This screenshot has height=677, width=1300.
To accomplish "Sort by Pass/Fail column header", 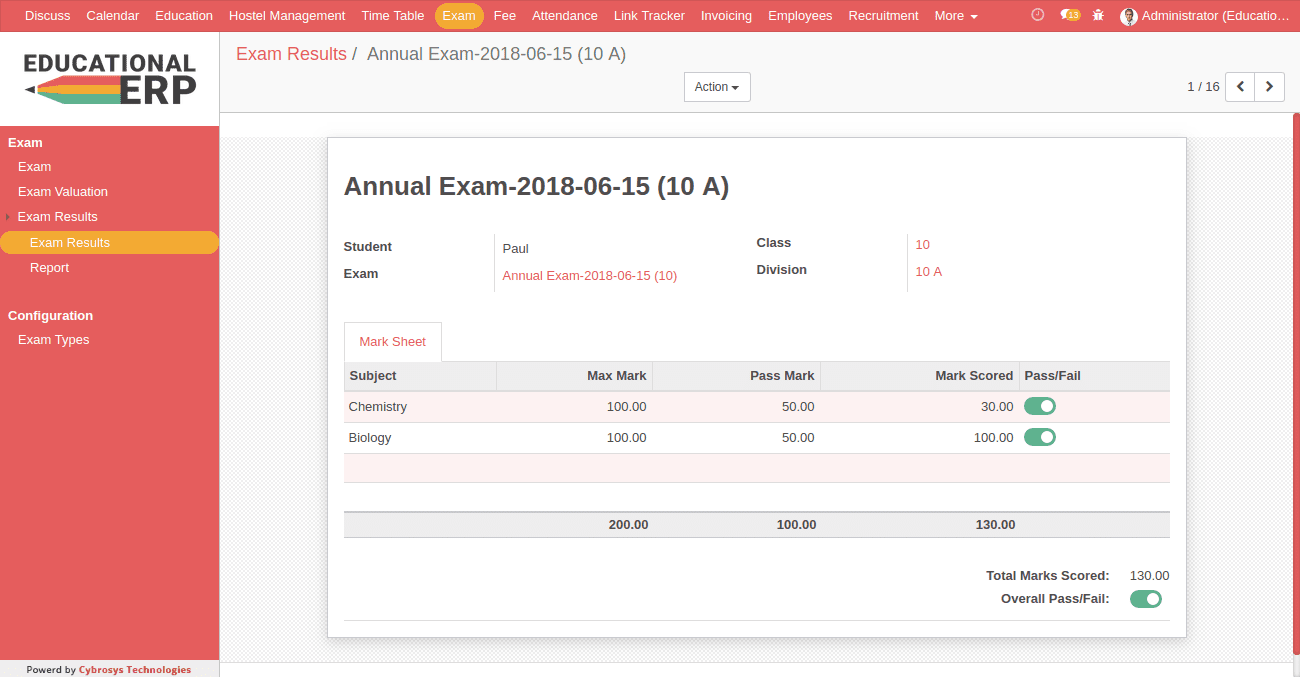I will coord(1095,376).
